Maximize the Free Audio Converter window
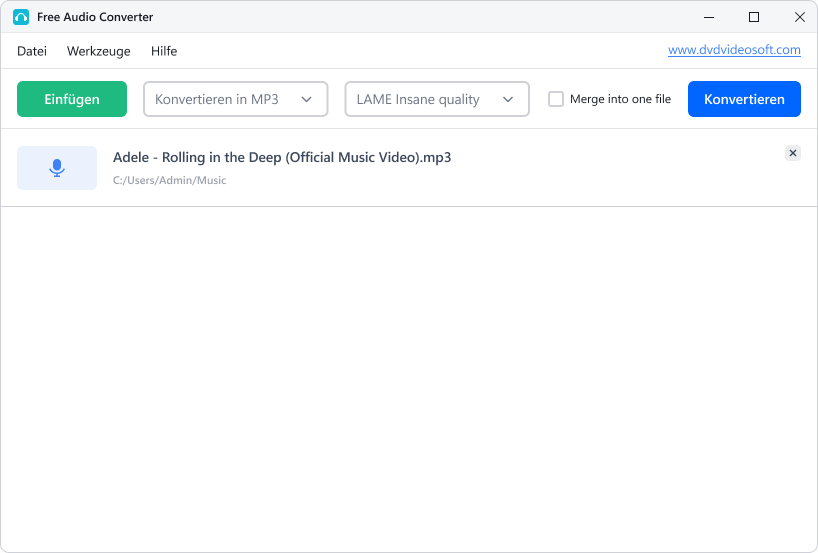 tap(754, 17)
